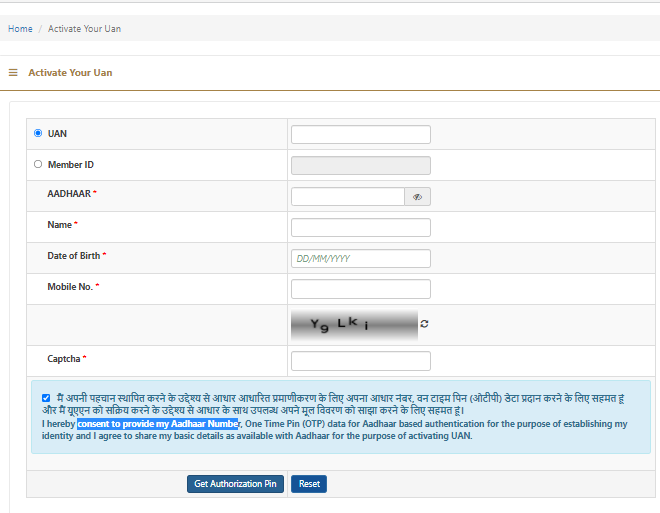Focus the Mobile No. input field
The image size is (660, 513).
tap(361, 289)
